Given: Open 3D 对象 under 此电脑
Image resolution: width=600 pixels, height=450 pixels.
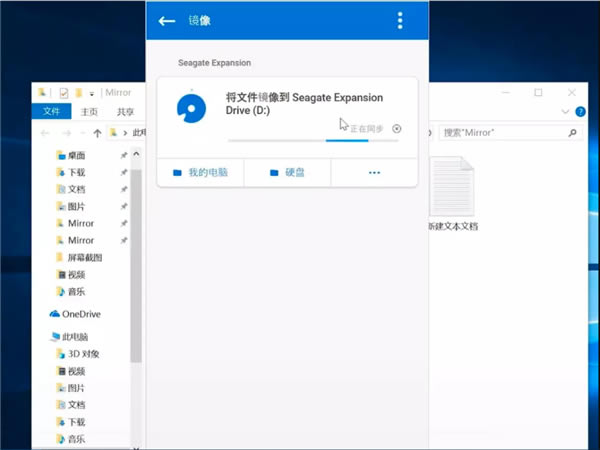Looking at the screenshot, I should click(x=78, y=354).
